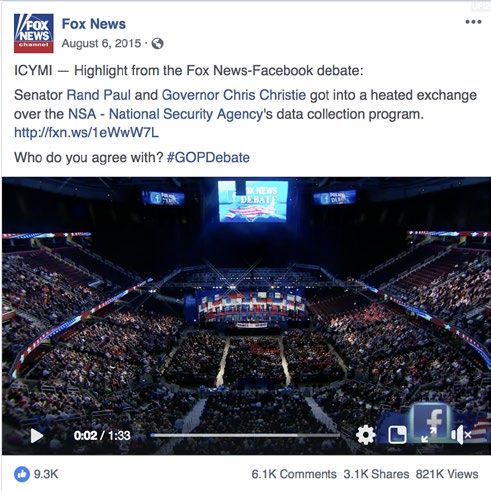Open the NSA - National Security Agency page
The width and height of the screenshot is (491, 491).
click(166, 114)
